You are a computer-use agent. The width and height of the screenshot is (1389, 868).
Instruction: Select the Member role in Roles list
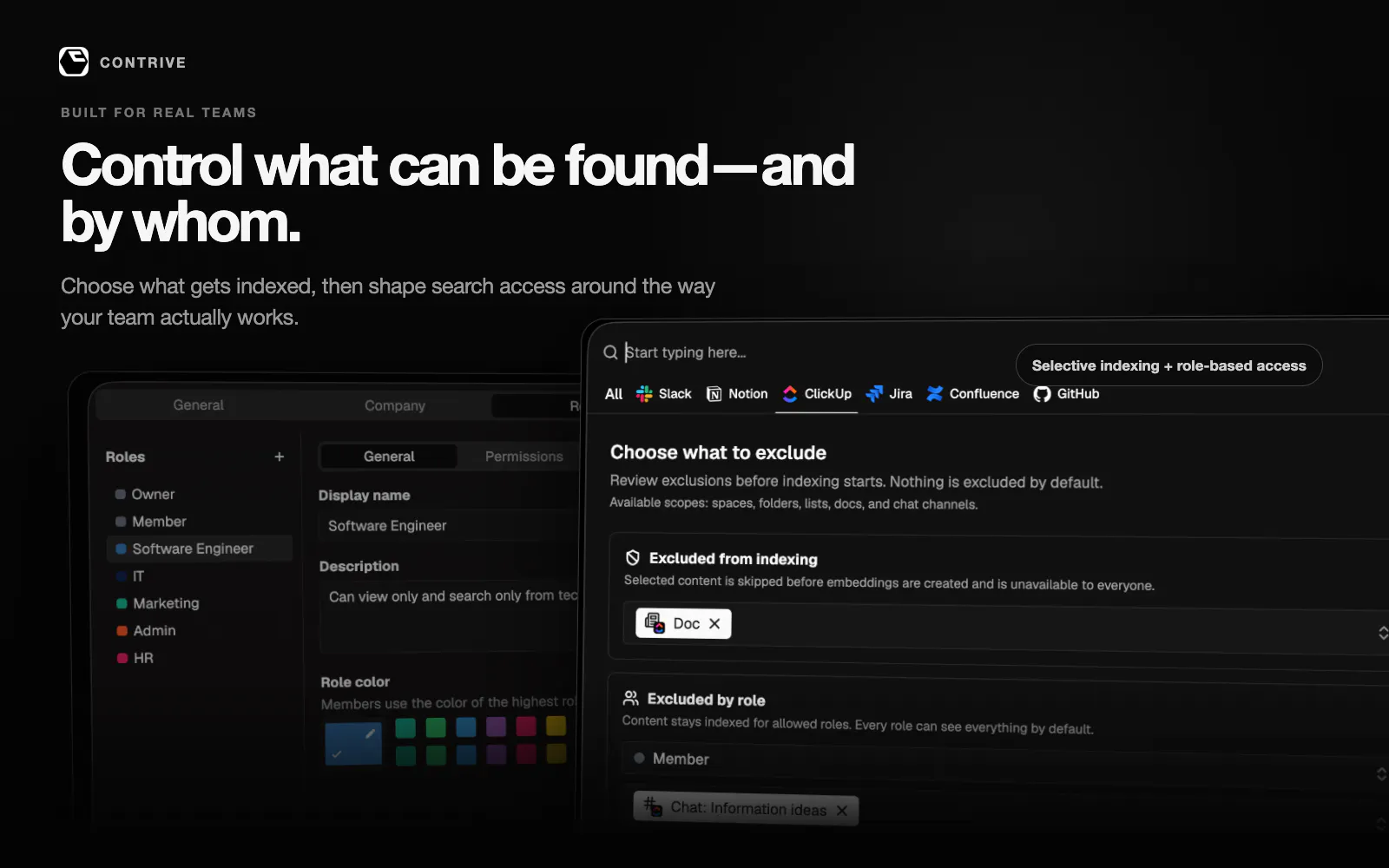coord(199,521)
